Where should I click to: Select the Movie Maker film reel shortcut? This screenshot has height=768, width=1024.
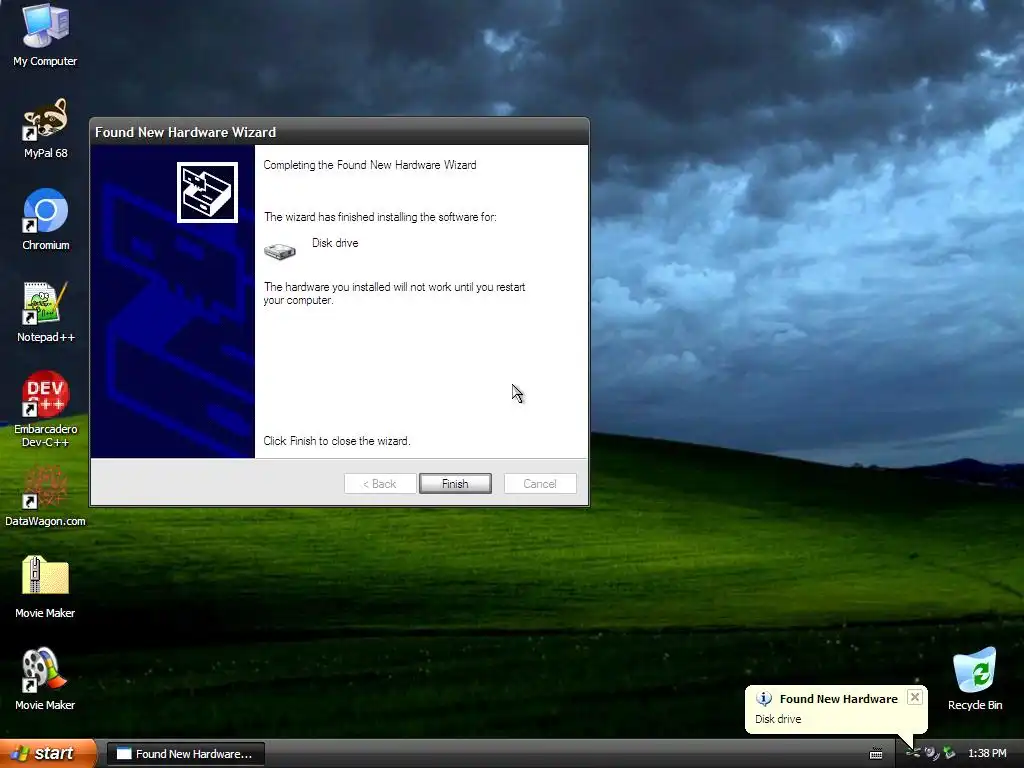click(45, 679)
